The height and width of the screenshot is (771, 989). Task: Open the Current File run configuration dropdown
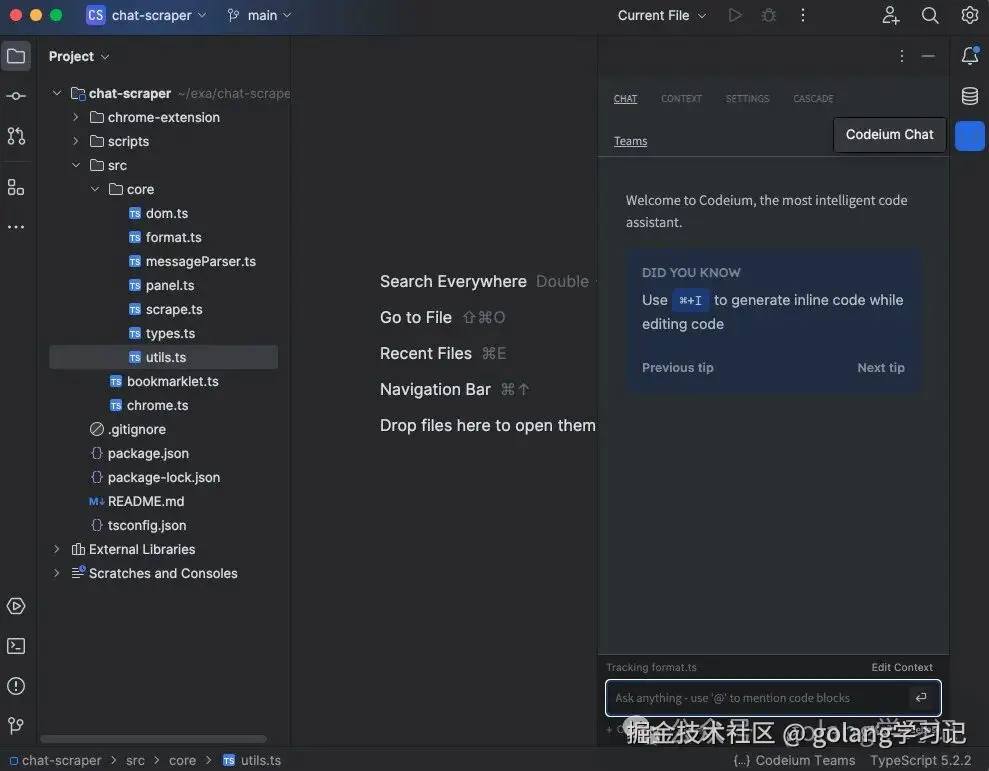point(662,15)
